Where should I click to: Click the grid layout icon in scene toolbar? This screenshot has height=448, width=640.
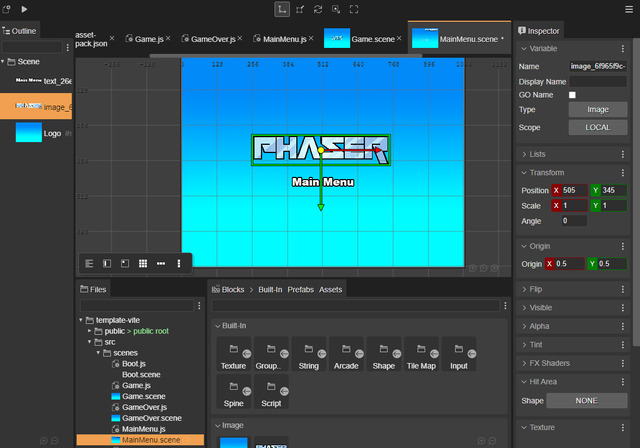pos(143,264)
